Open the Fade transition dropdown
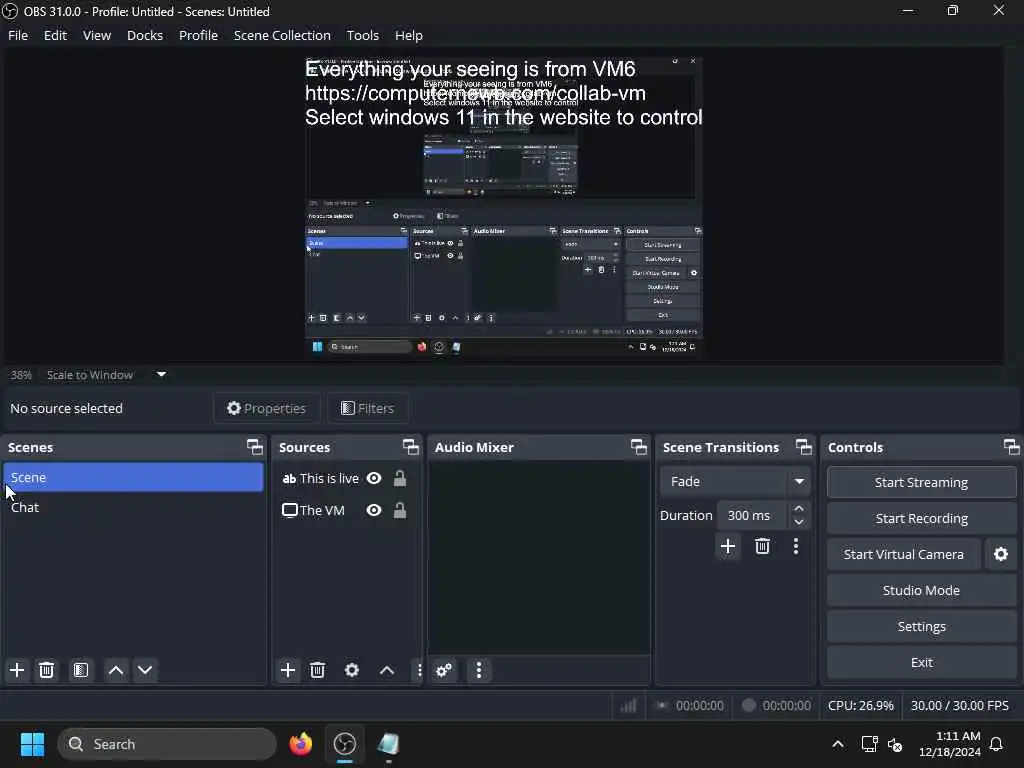The width and height of the screenshot is (1024, 768). tap(735, 481)
